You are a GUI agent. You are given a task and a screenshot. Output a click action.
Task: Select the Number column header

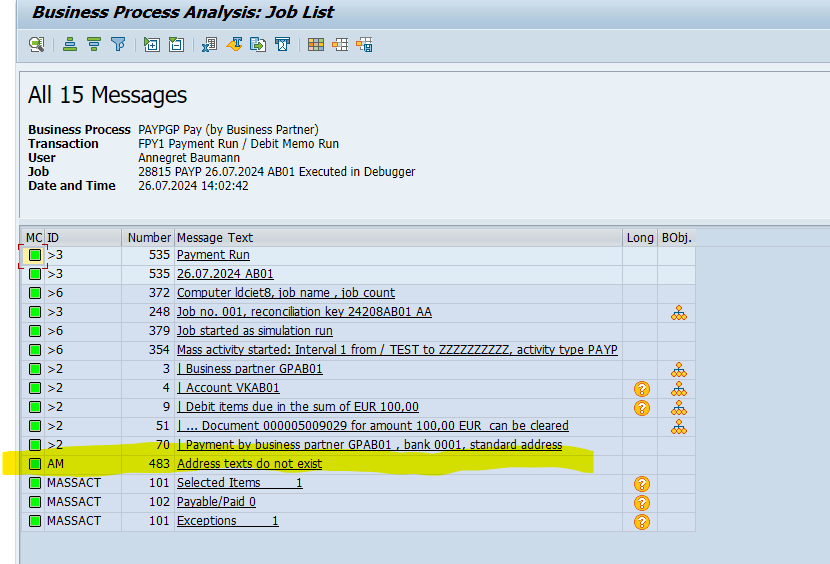149,238
